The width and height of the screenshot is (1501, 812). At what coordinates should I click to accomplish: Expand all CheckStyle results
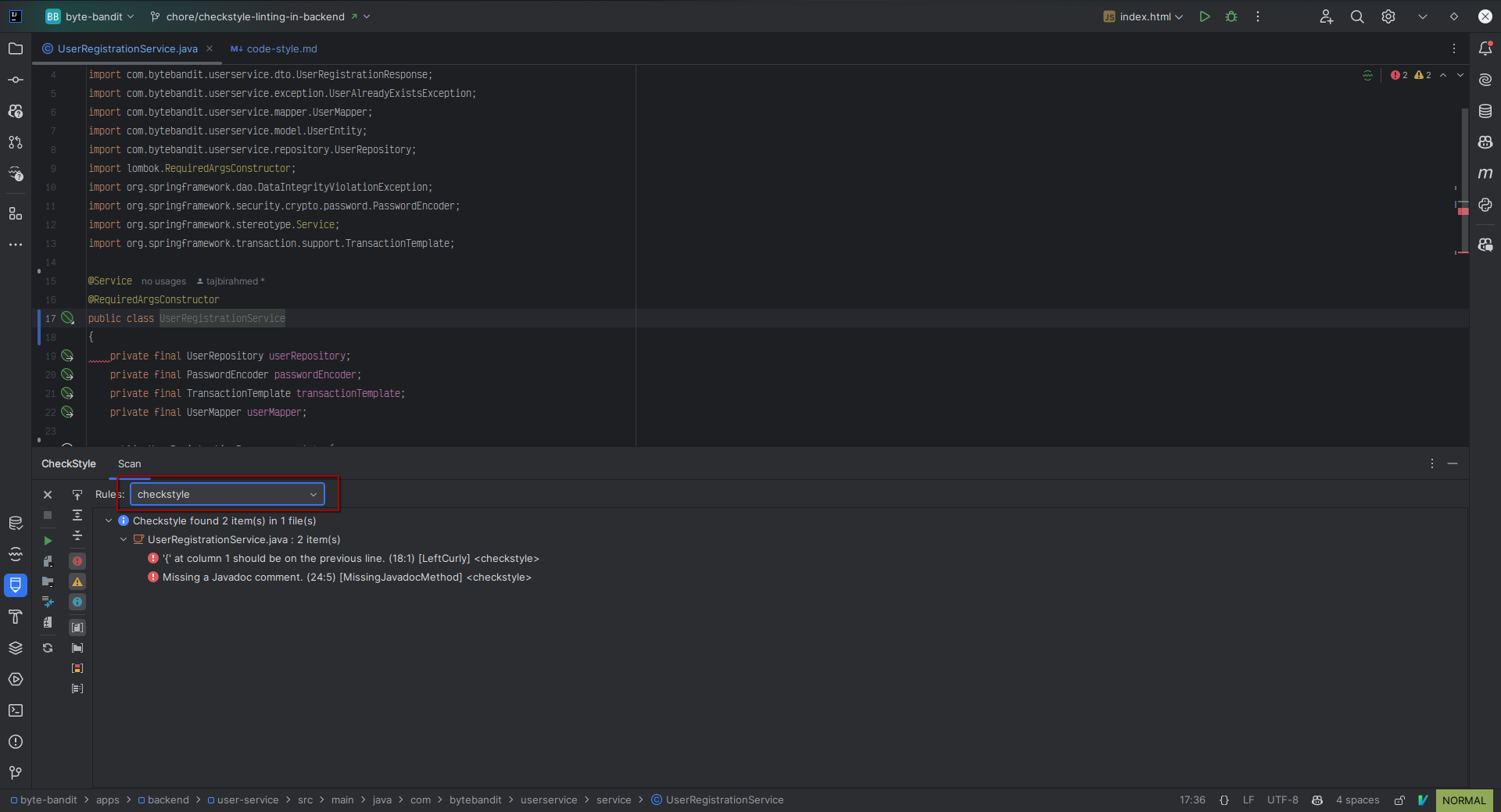click(77, 515)
